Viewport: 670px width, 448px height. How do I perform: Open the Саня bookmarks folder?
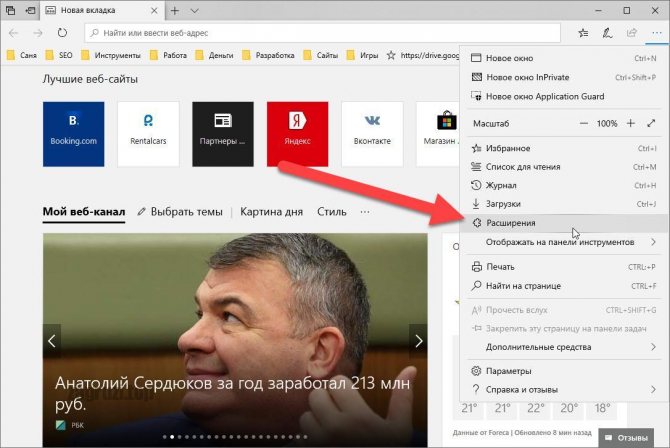pos(22,55)
